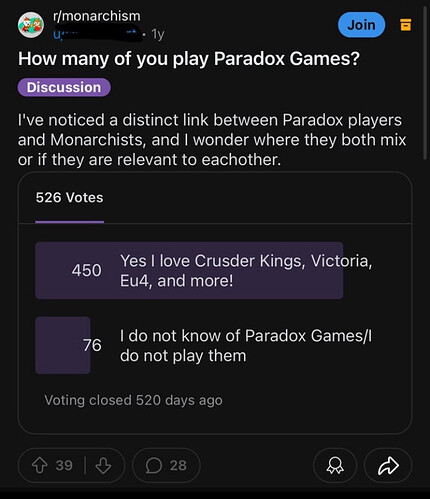Screen dimensions: 430x499
Task: Open the r/monarchism subreddit link
Action: (x=97, y=16)
